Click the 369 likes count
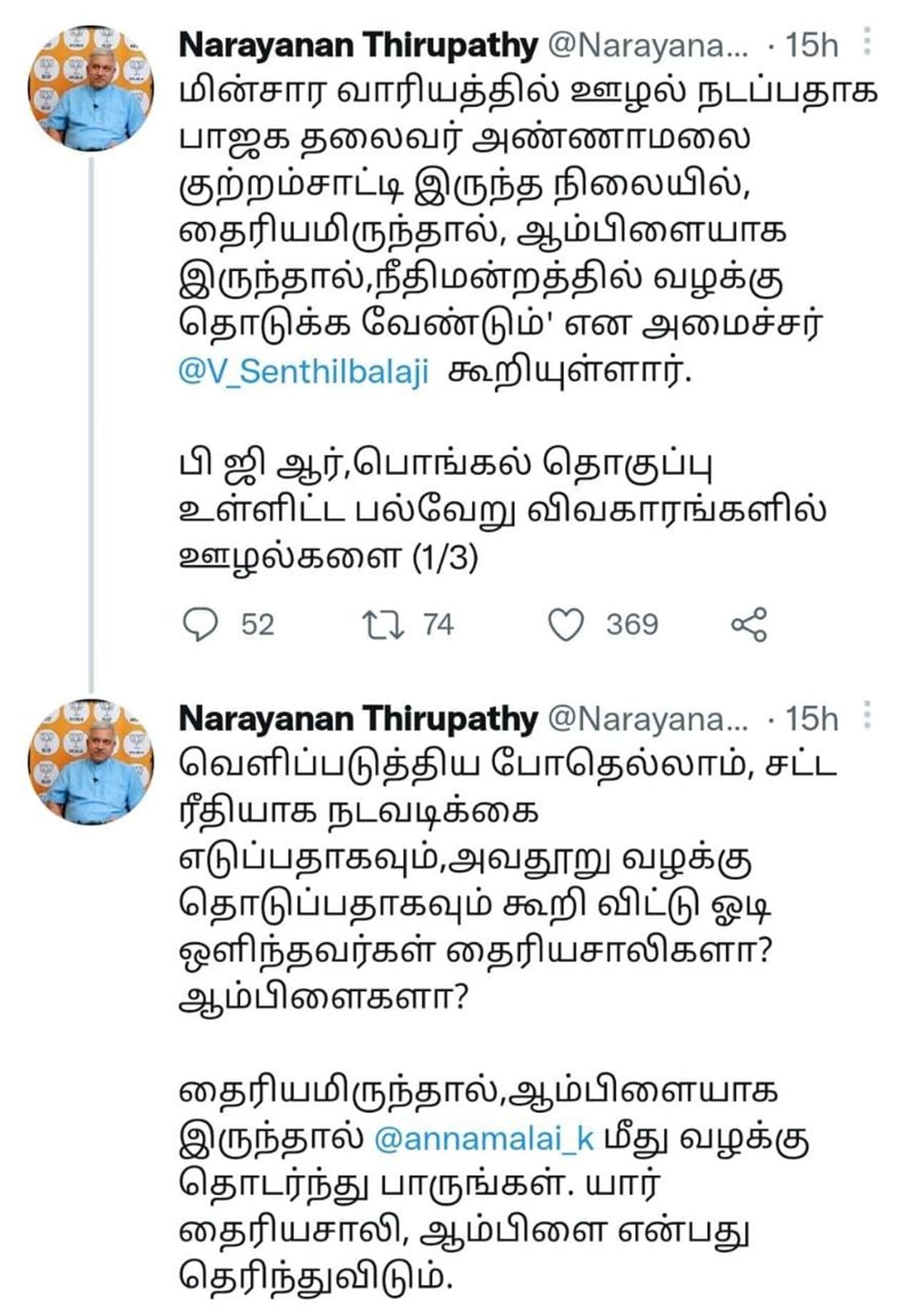Viewport: 914px width, 1316px height. click(x=632, y=624)
